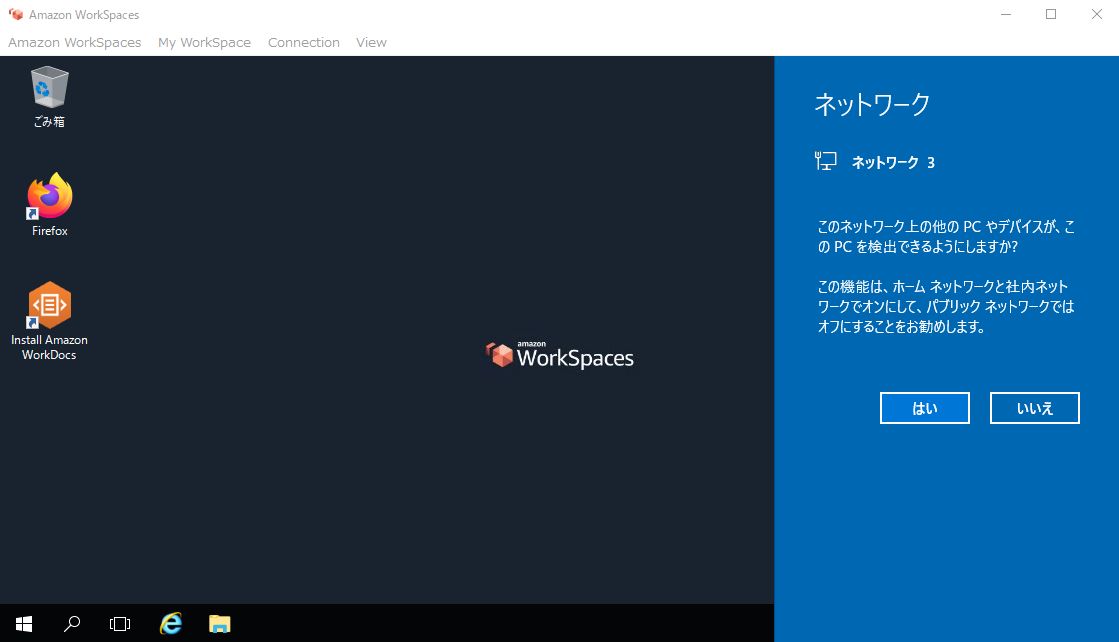The height and width of the screenshot is (642, 1119).
Task: Open File Explorer from the taskbar
Action: coord(220,624)
